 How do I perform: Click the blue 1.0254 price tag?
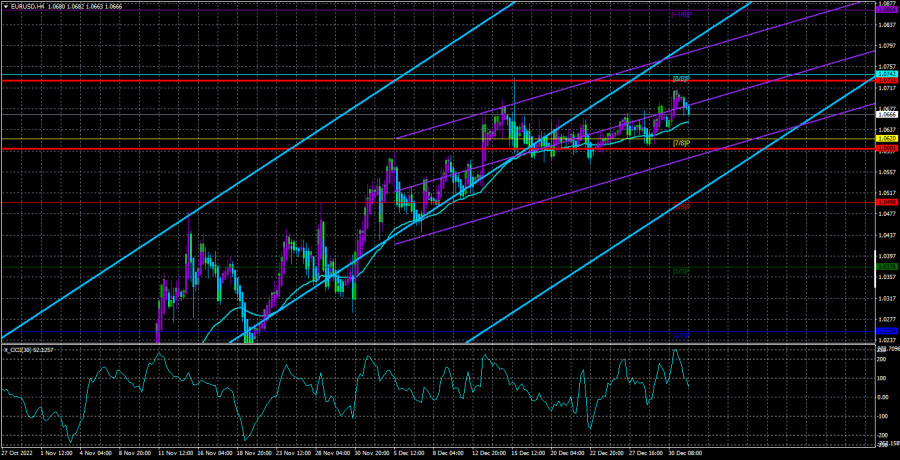(x=887, y=331)
